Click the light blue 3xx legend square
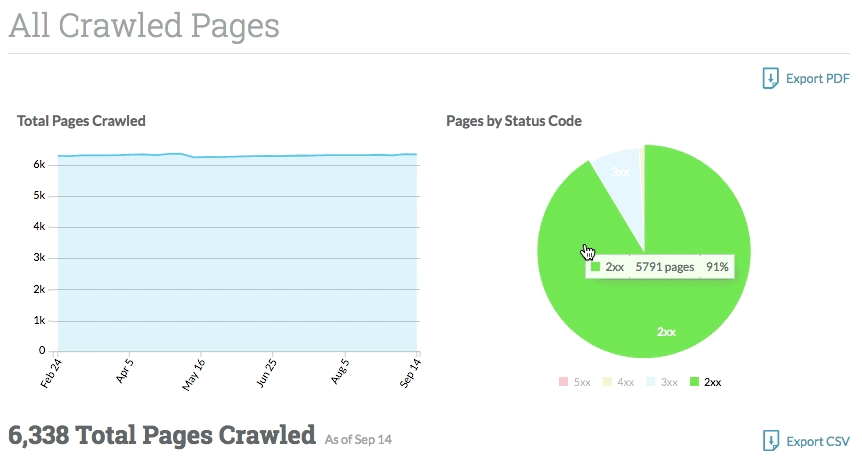 tap(651, 382)
